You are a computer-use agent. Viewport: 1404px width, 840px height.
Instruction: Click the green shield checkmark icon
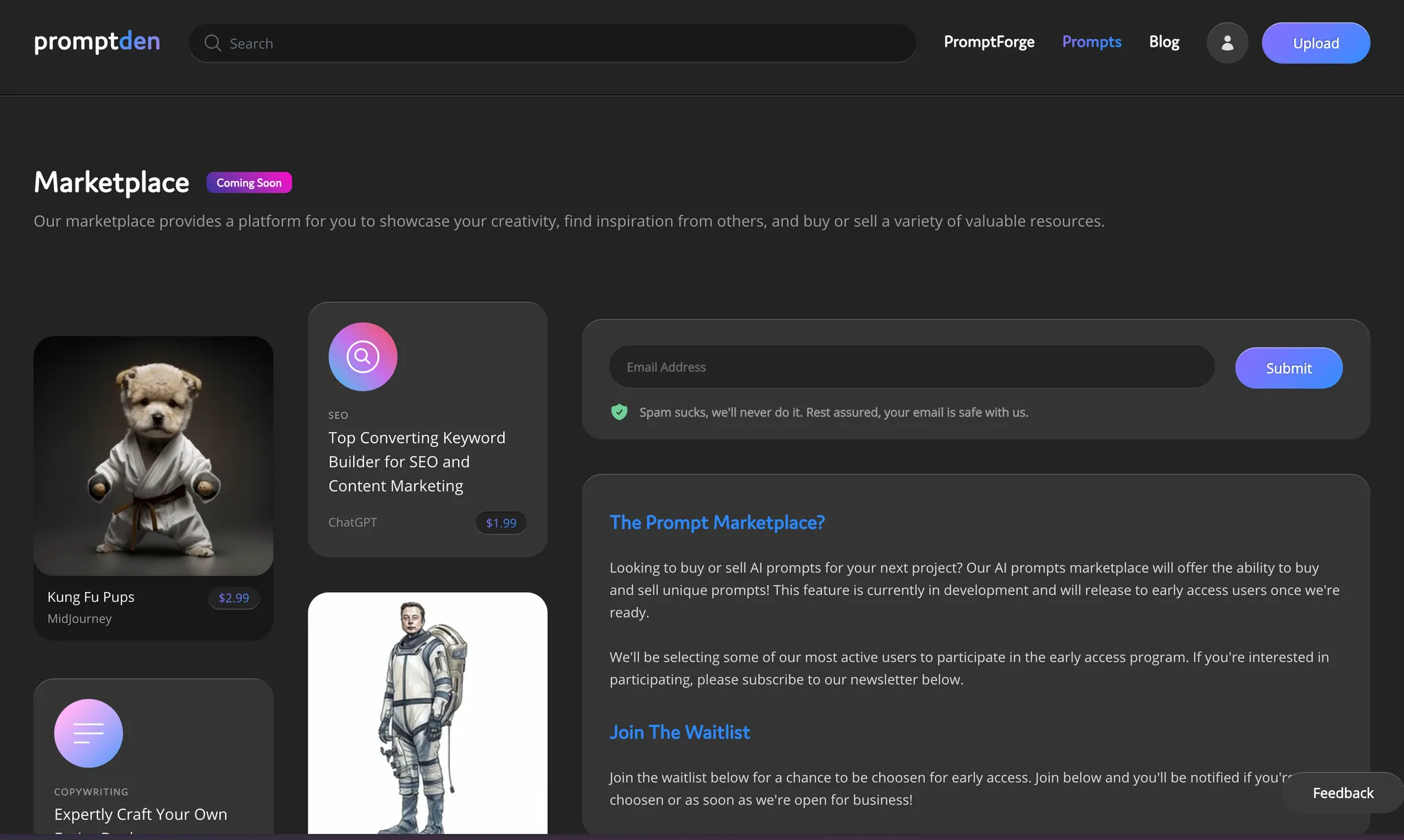tap(619, 412)
